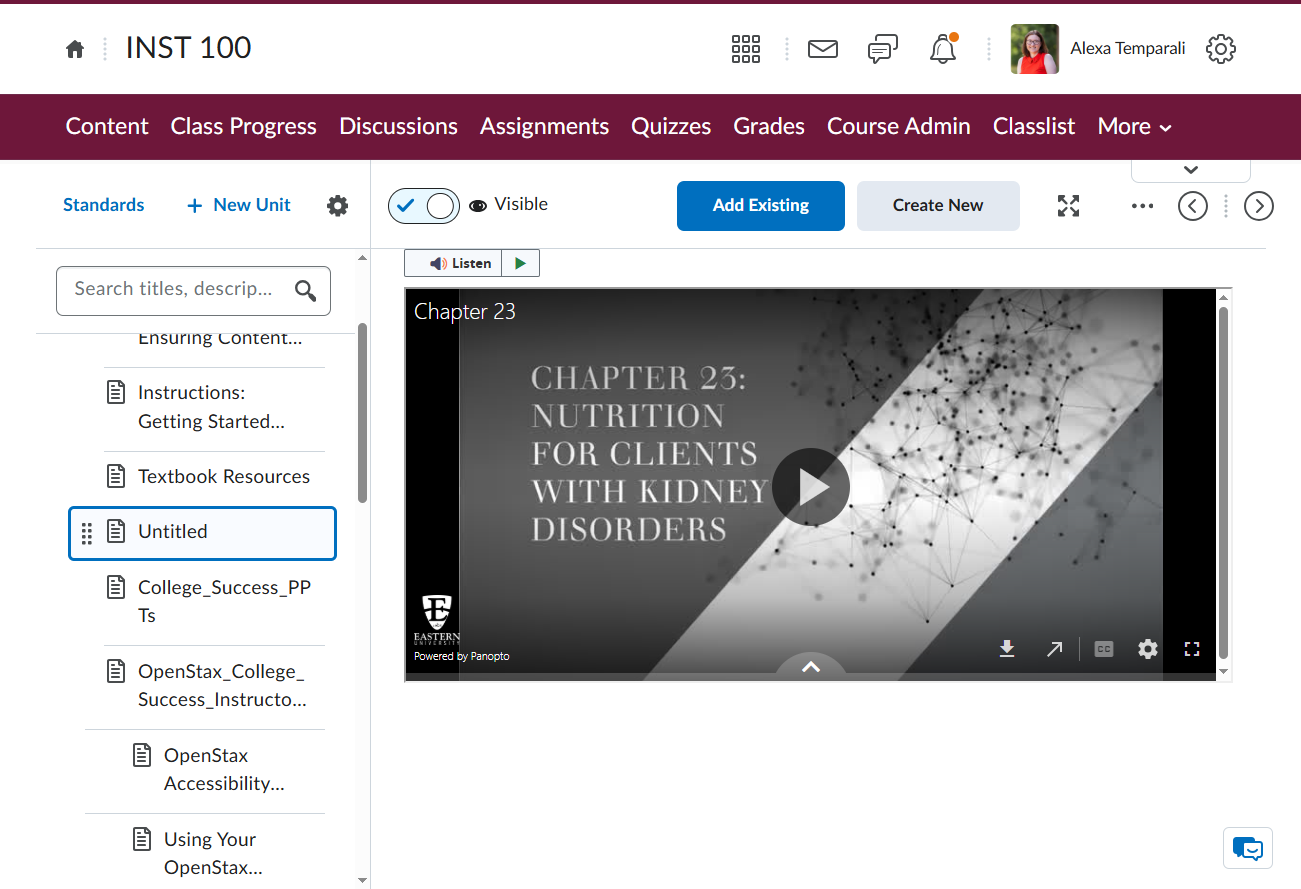The height and width of the screenshot is (889, 1301).
Task: Enter video fullscreen mode
Action: [1192, 649]
